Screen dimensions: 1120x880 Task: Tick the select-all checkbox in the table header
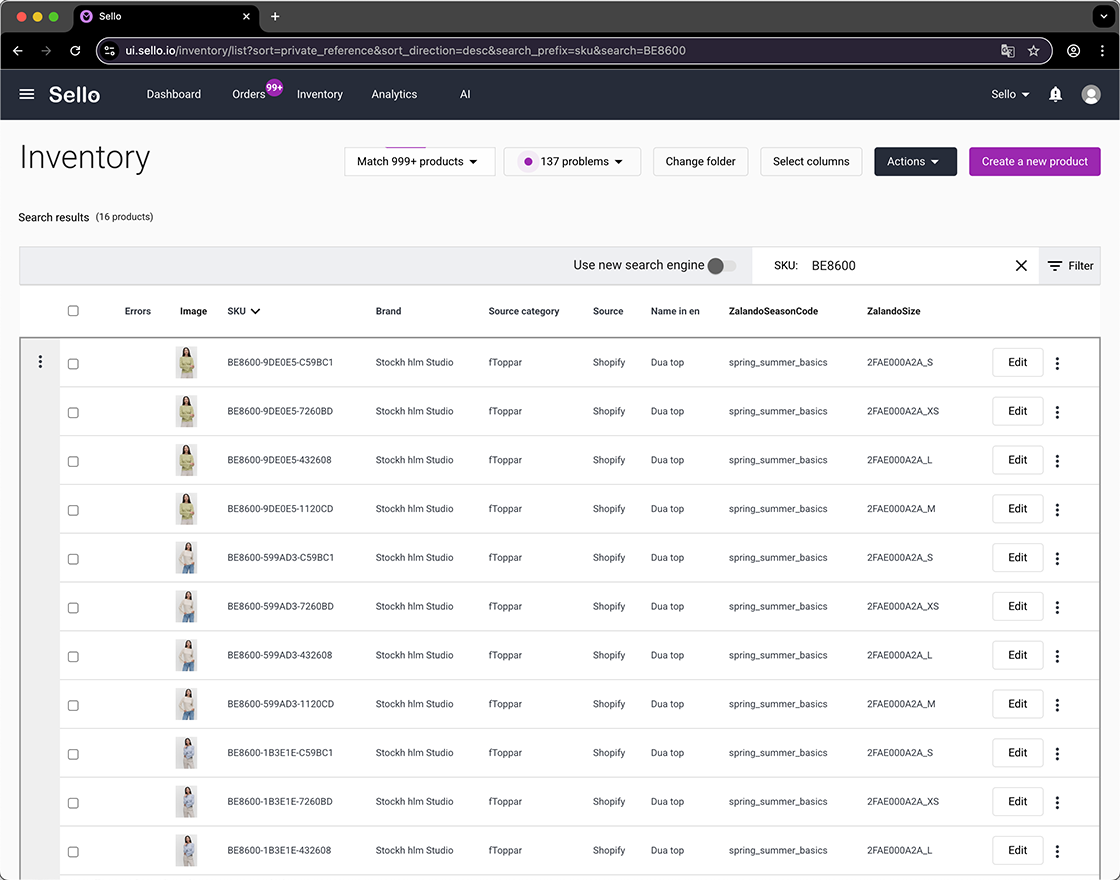[73, 310]
